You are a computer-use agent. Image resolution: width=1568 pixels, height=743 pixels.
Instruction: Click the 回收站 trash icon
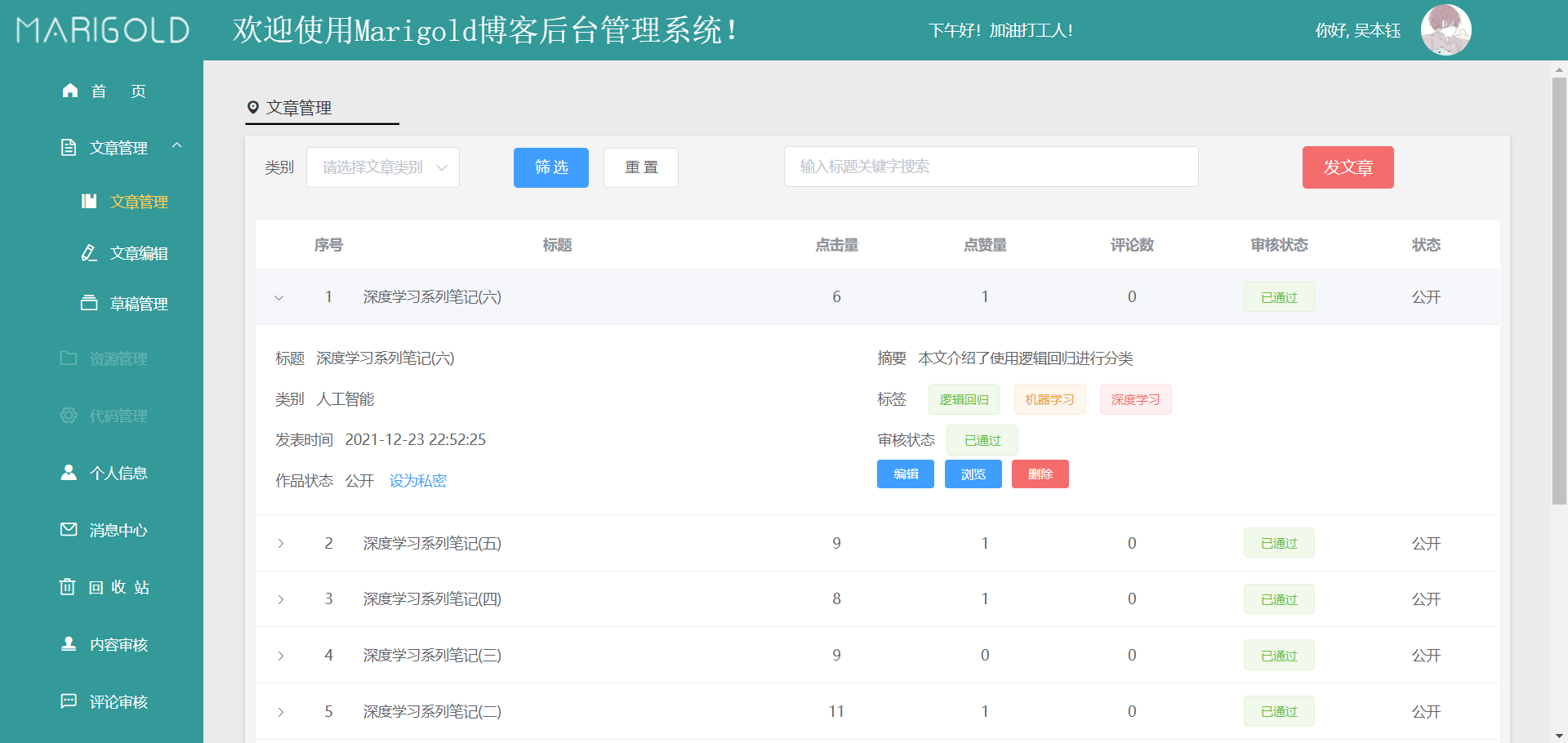point(69,586)
